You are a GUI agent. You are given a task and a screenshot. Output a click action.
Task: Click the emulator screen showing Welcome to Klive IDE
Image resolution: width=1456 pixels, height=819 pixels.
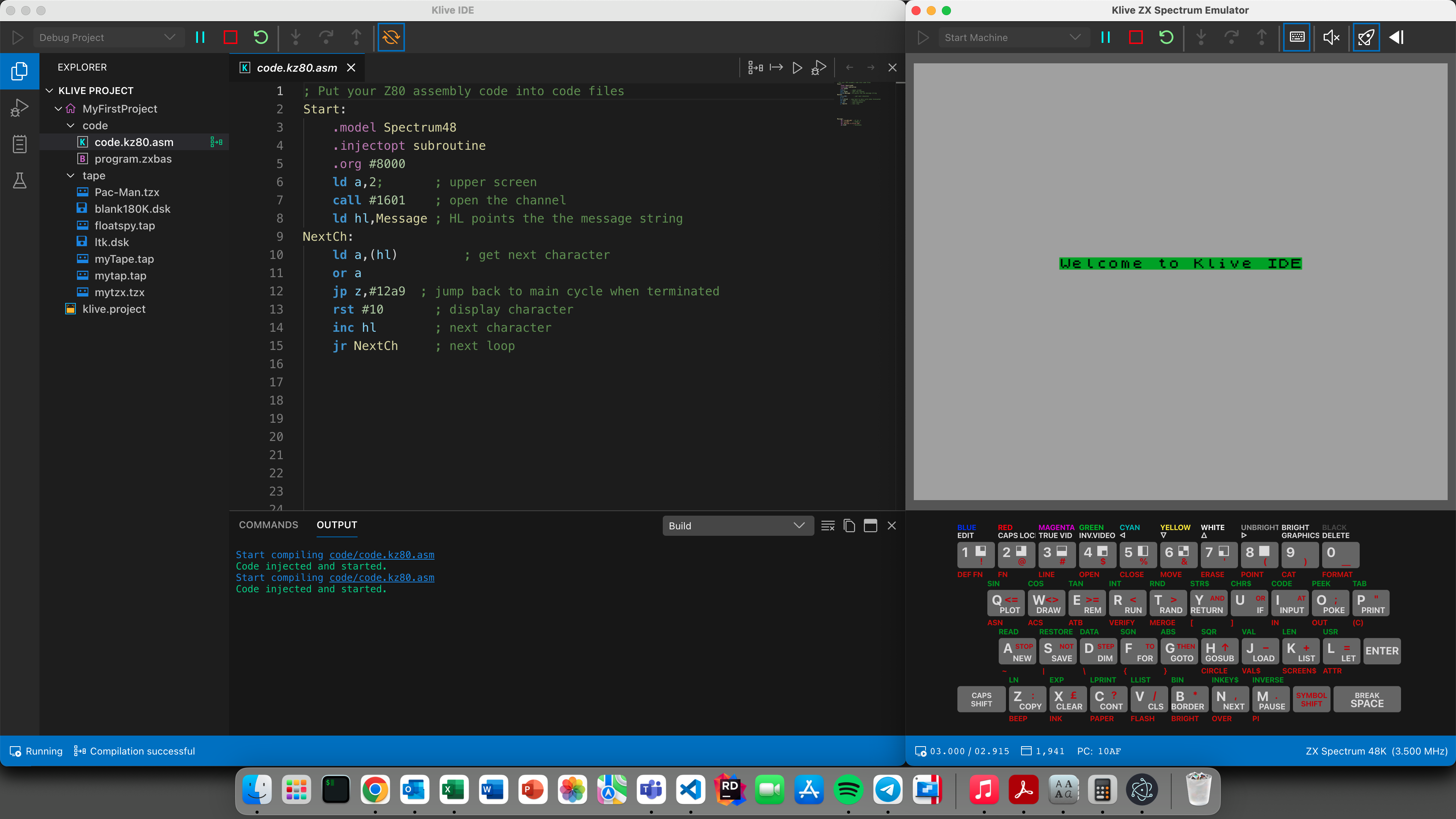tap(1180, 281)
